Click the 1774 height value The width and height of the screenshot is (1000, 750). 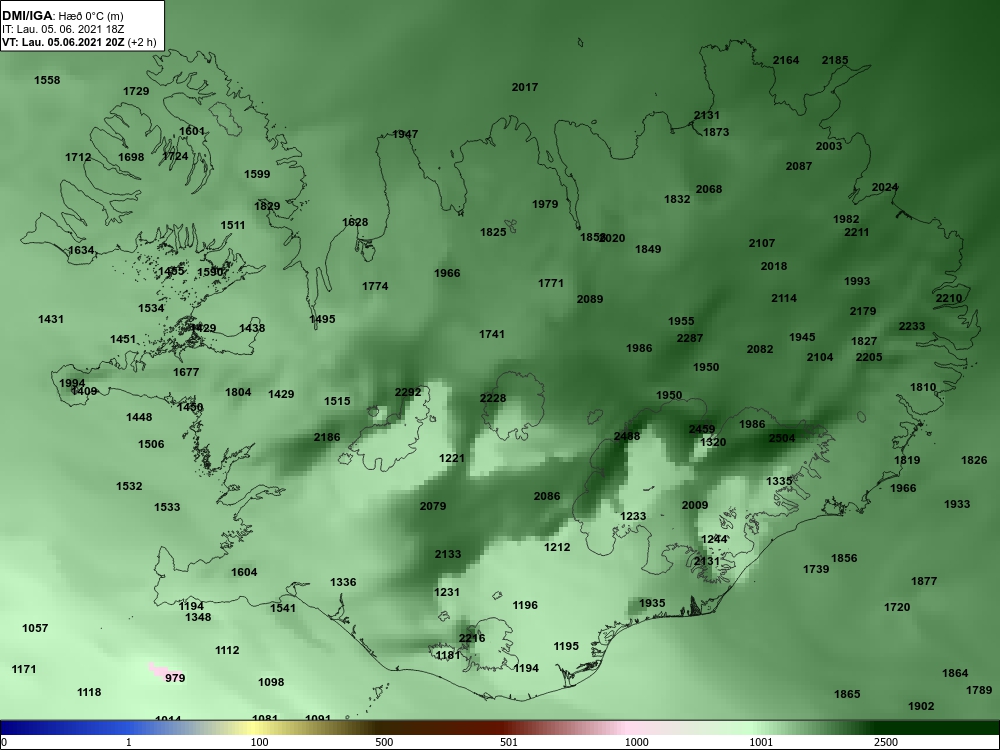tap(375, 286)
